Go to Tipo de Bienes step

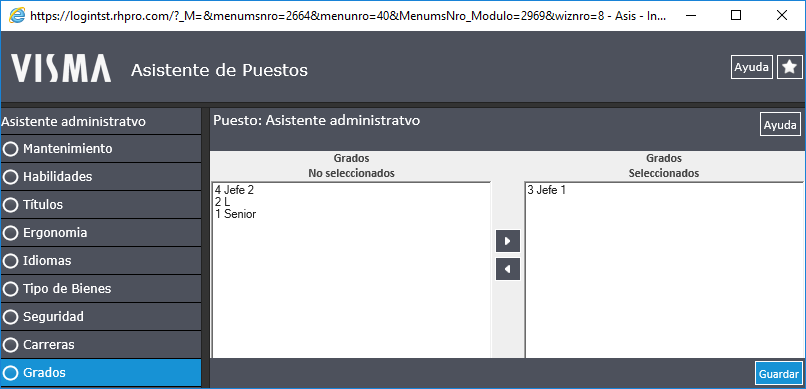coord(101,288)
